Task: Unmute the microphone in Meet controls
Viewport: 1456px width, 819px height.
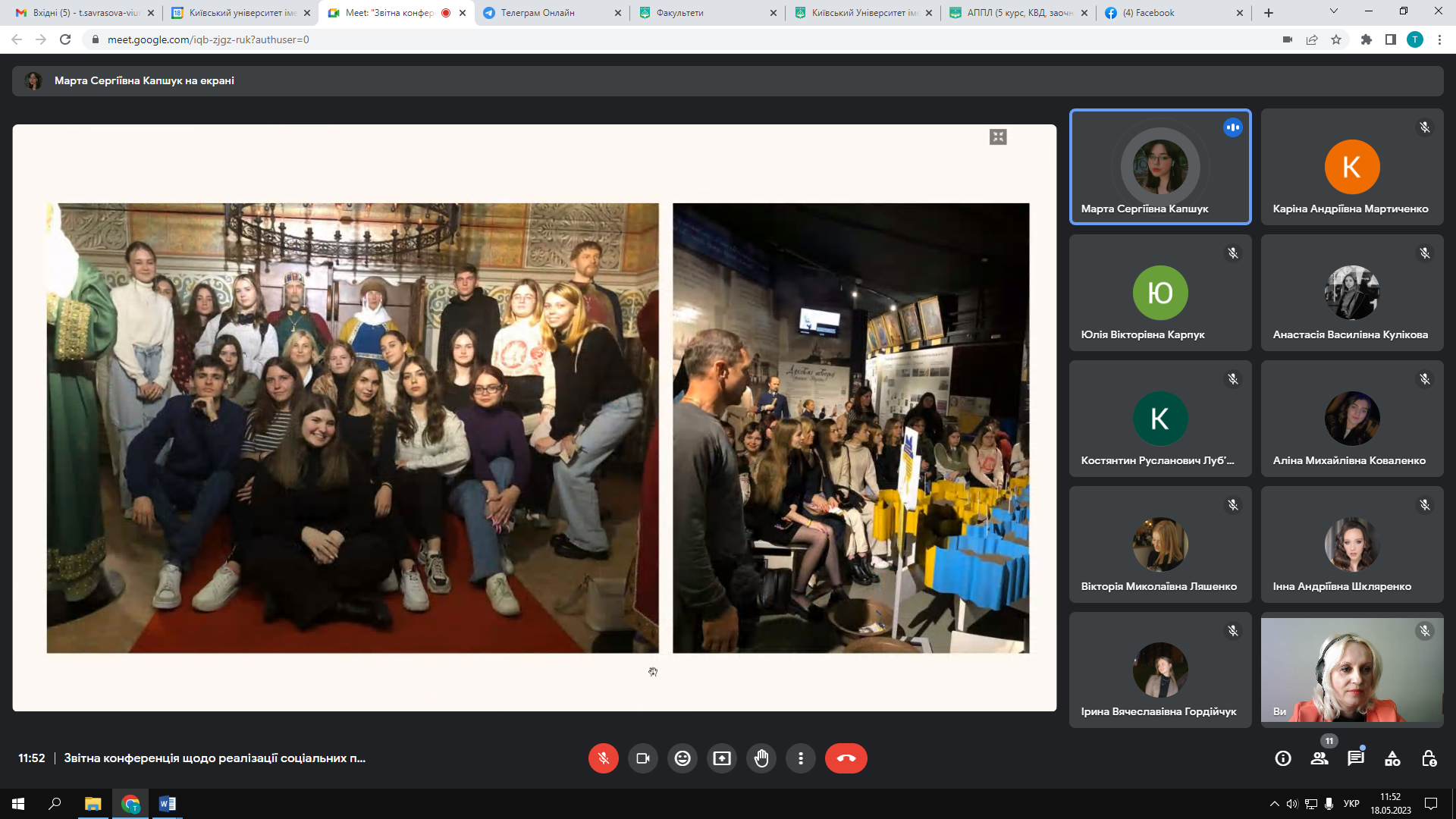Action: pos(603,758)
